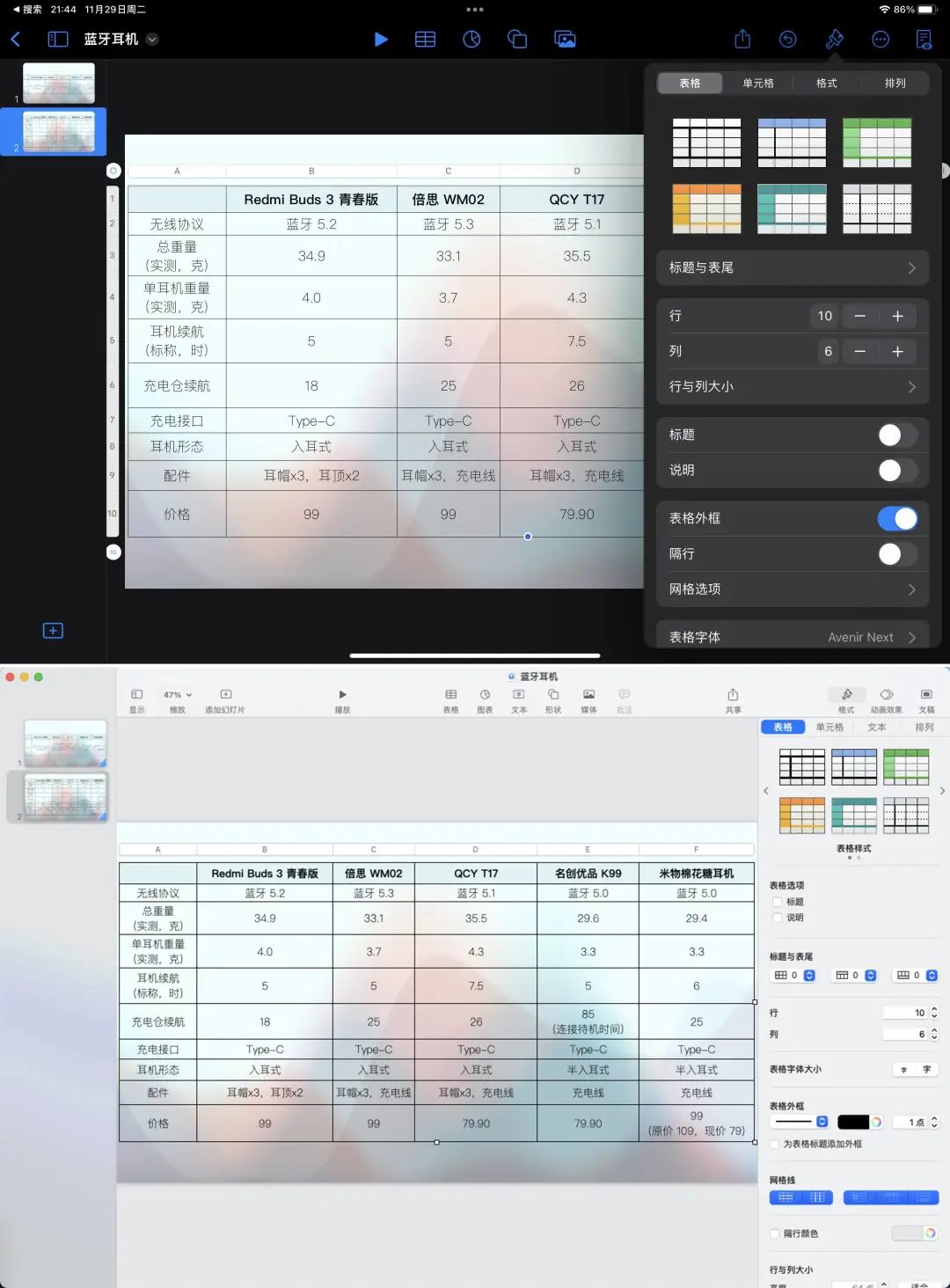The image size is (950, 1288).
Task: Switch to the 排列 tab in the Mac panel
Action: [925, 727]
